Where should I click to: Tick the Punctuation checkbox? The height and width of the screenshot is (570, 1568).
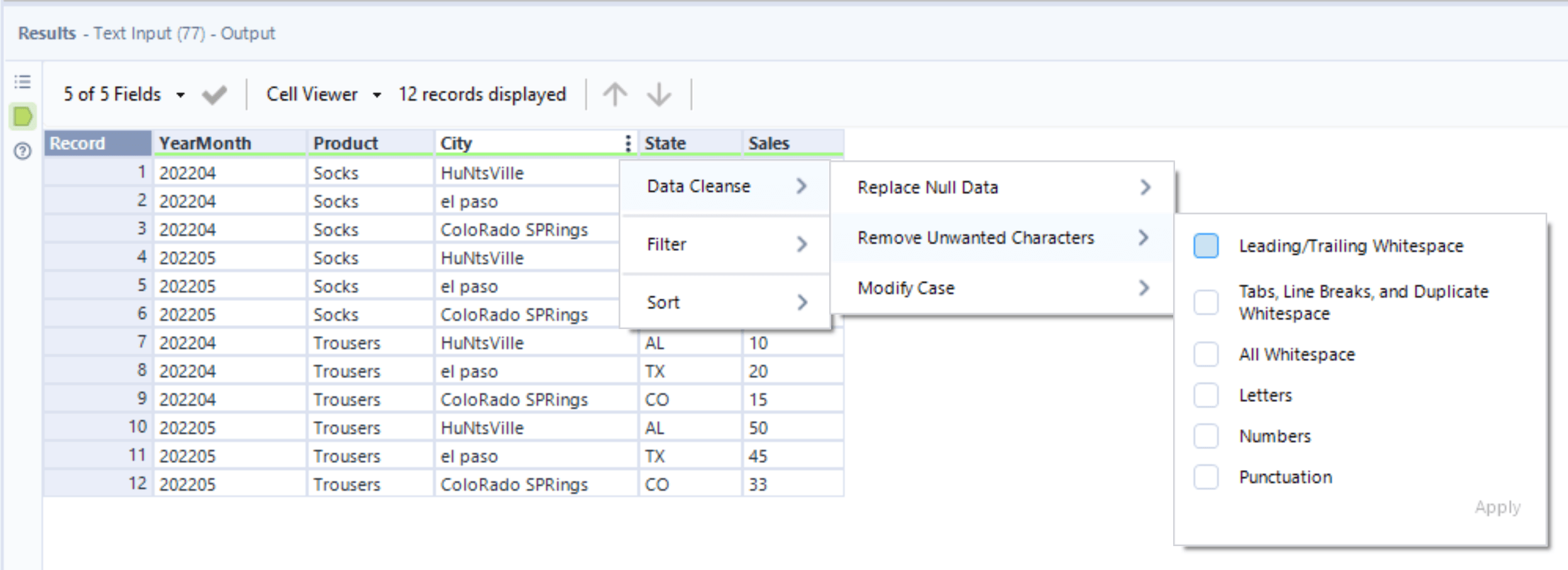click(1206, 477)
